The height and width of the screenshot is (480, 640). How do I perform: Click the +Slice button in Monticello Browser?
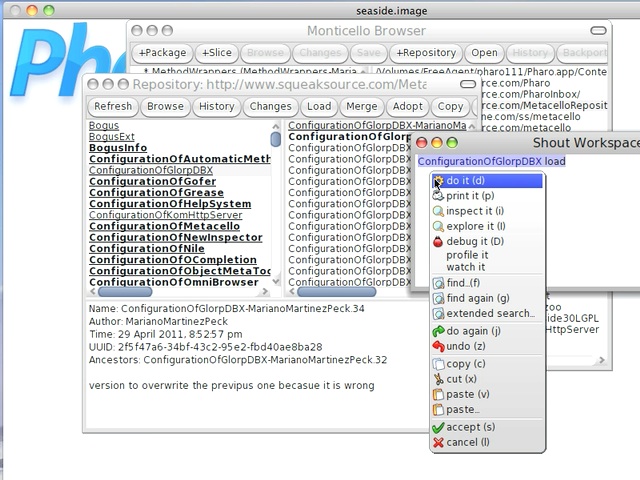(x=217, y=53)
